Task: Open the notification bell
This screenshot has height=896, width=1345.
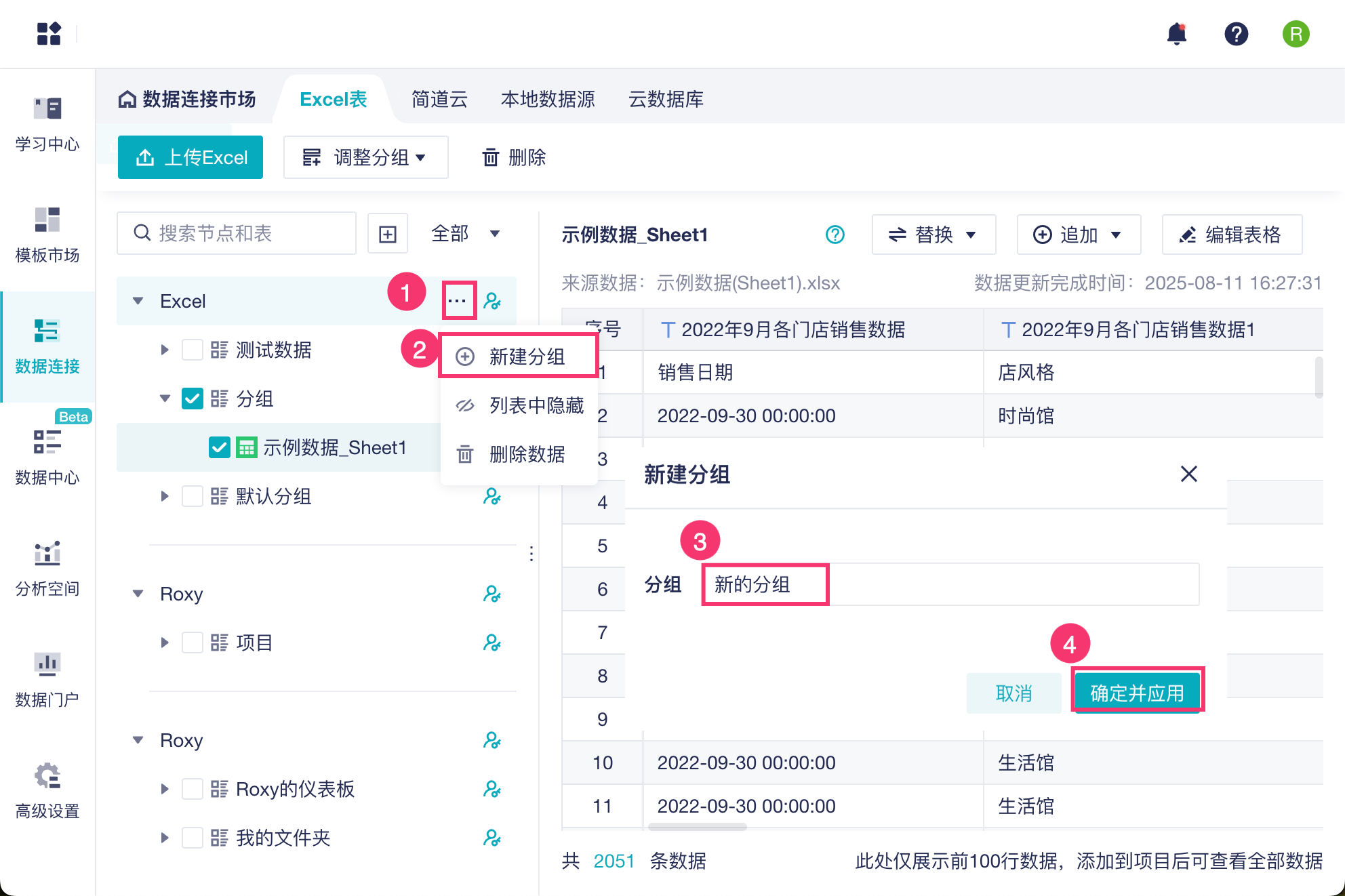Action: (x=1177, y=34)
